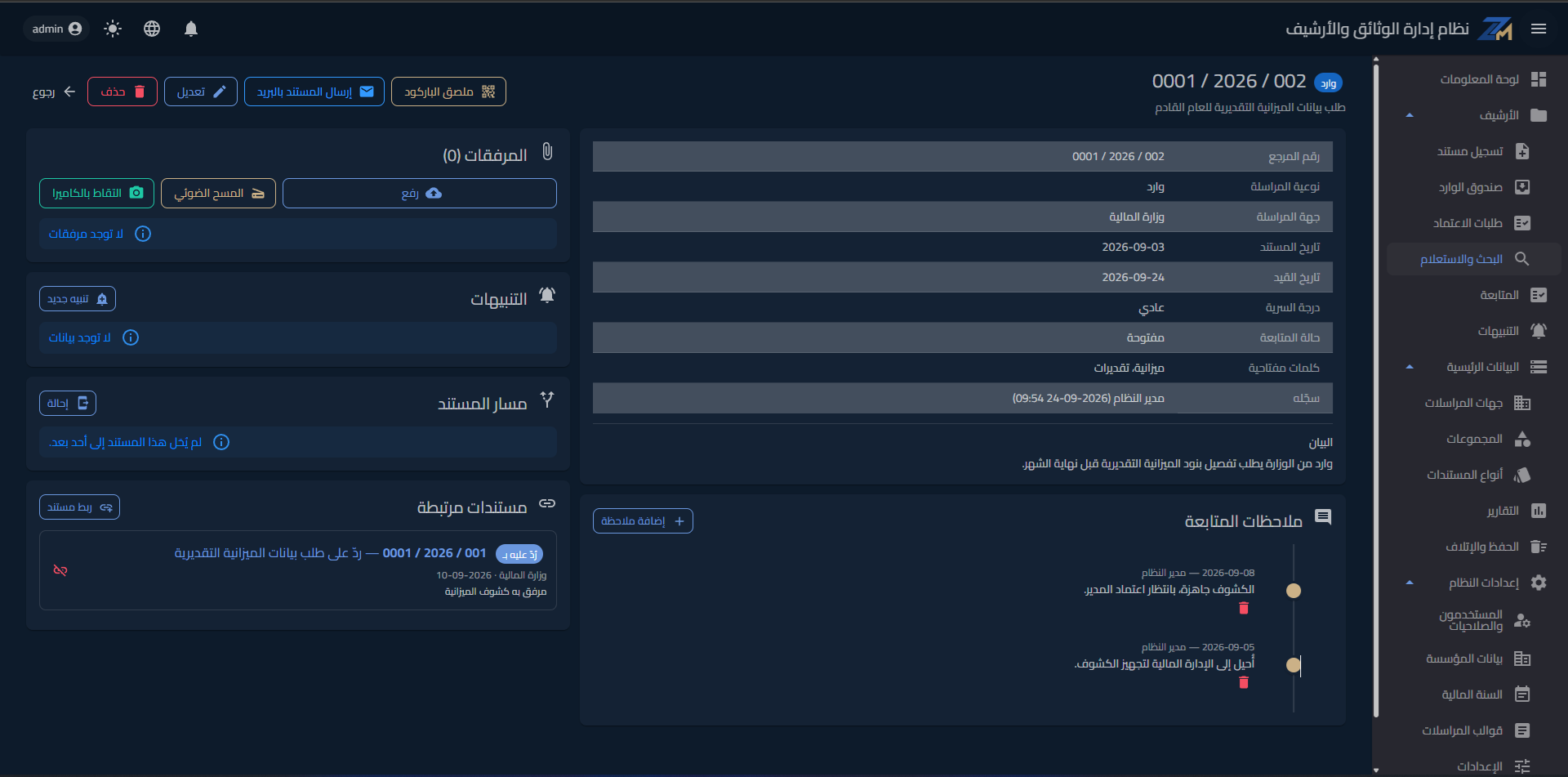Image resolution: width=1568 pixels, height=777 pixels.
Task: Open the hamburger menu icon
Action: point(1539,29)
